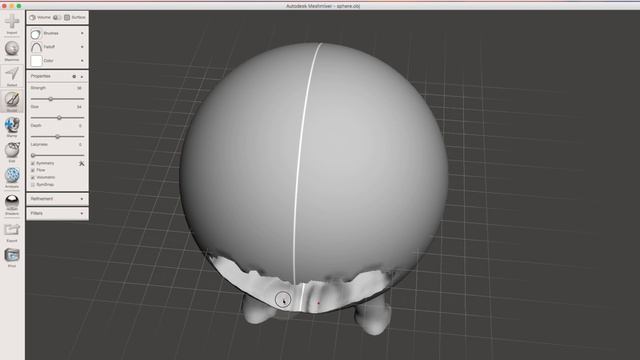Click the Strength value field

coord(79,88)
